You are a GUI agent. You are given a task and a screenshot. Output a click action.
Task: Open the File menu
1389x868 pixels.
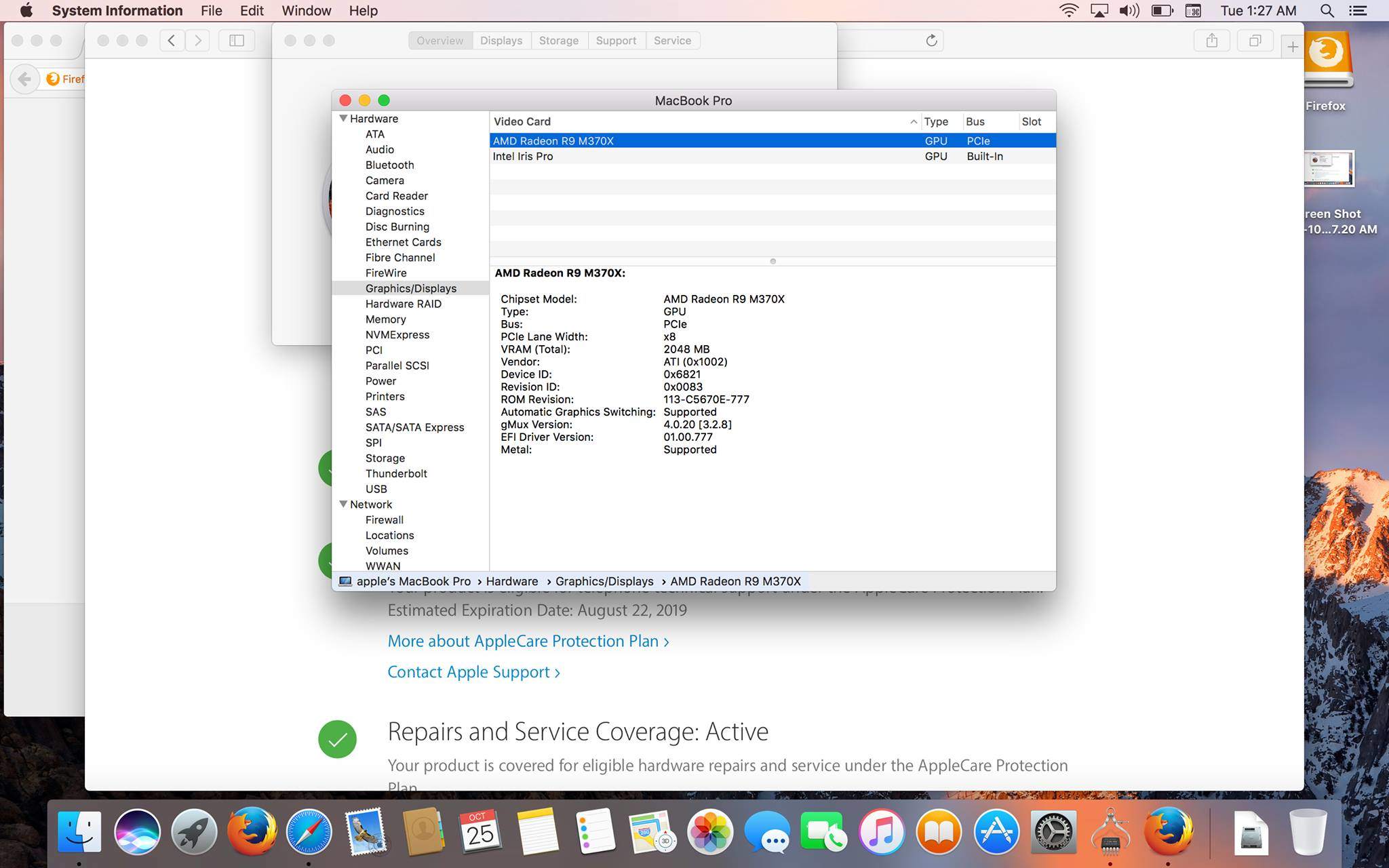coord(211,11)
